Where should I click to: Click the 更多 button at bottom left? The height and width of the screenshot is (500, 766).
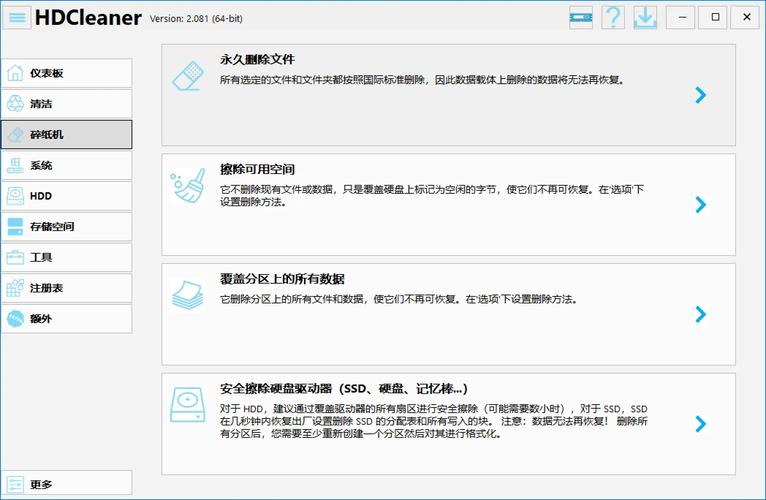click(66, 484)
